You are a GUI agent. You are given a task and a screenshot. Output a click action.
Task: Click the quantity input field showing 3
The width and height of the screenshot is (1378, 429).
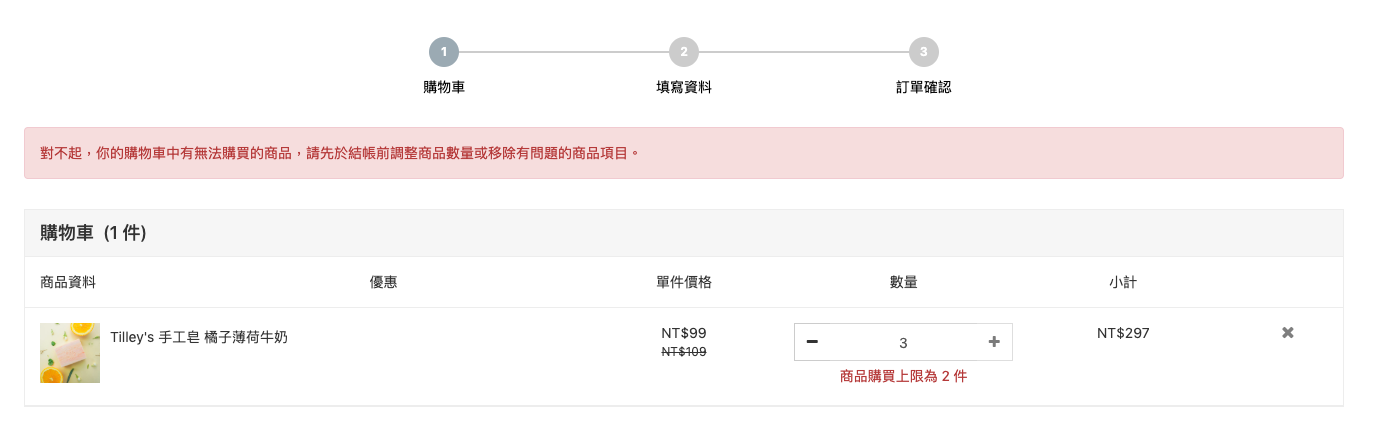click(903, 342)
